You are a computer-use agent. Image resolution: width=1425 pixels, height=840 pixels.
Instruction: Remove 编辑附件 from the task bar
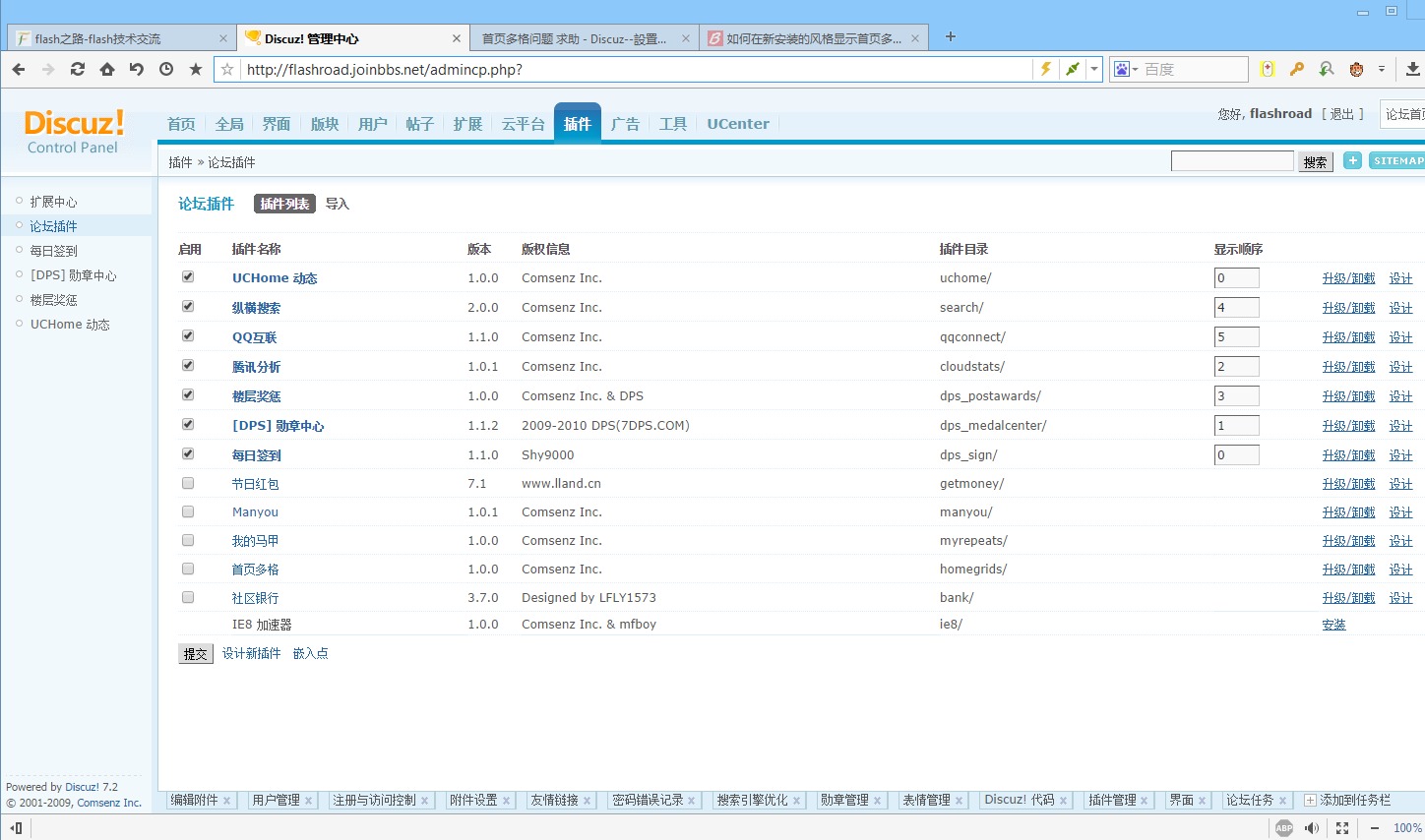226,801
